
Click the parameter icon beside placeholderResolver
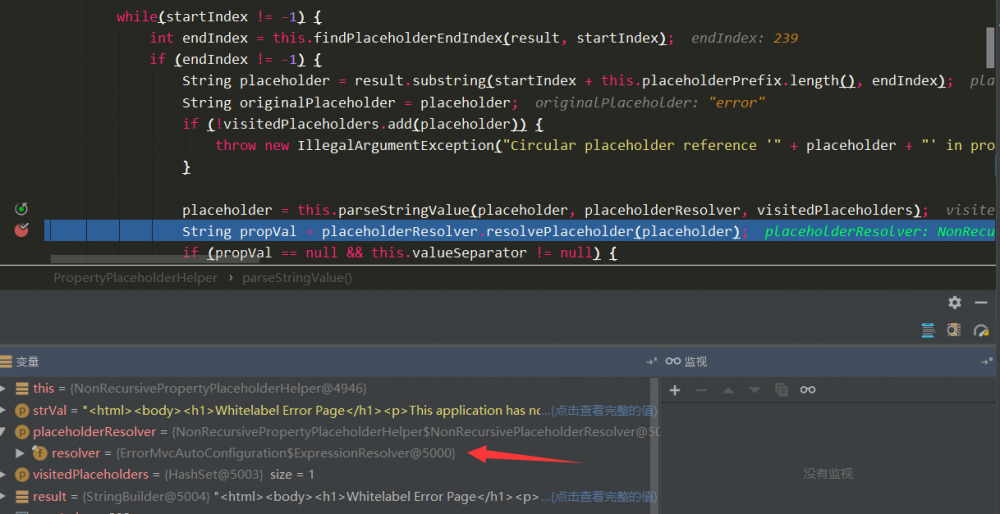(22, 432)
